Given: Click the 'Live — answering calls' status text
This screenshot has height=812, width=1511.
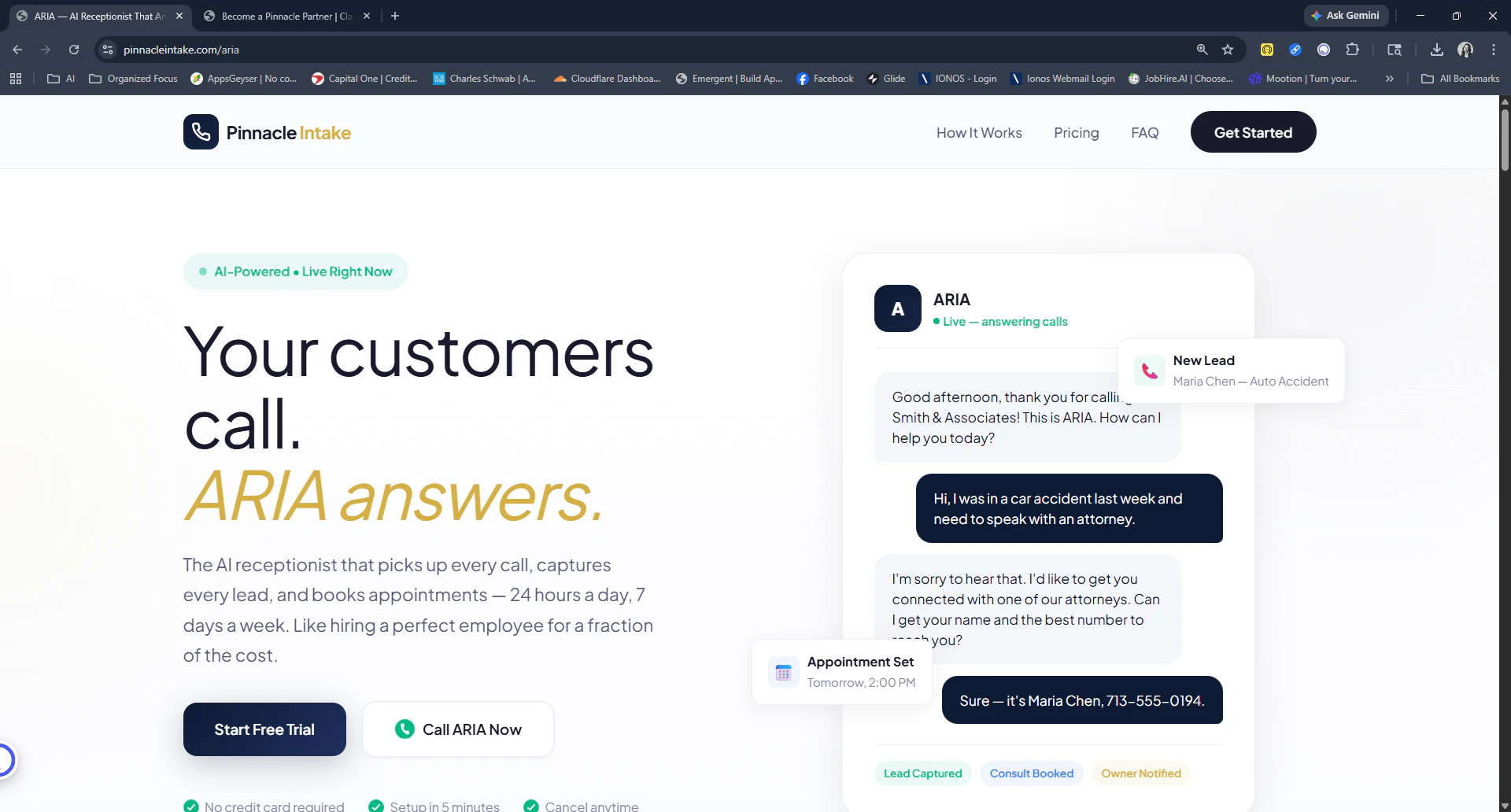Looking at the screenshot, I should [1000, 321].
